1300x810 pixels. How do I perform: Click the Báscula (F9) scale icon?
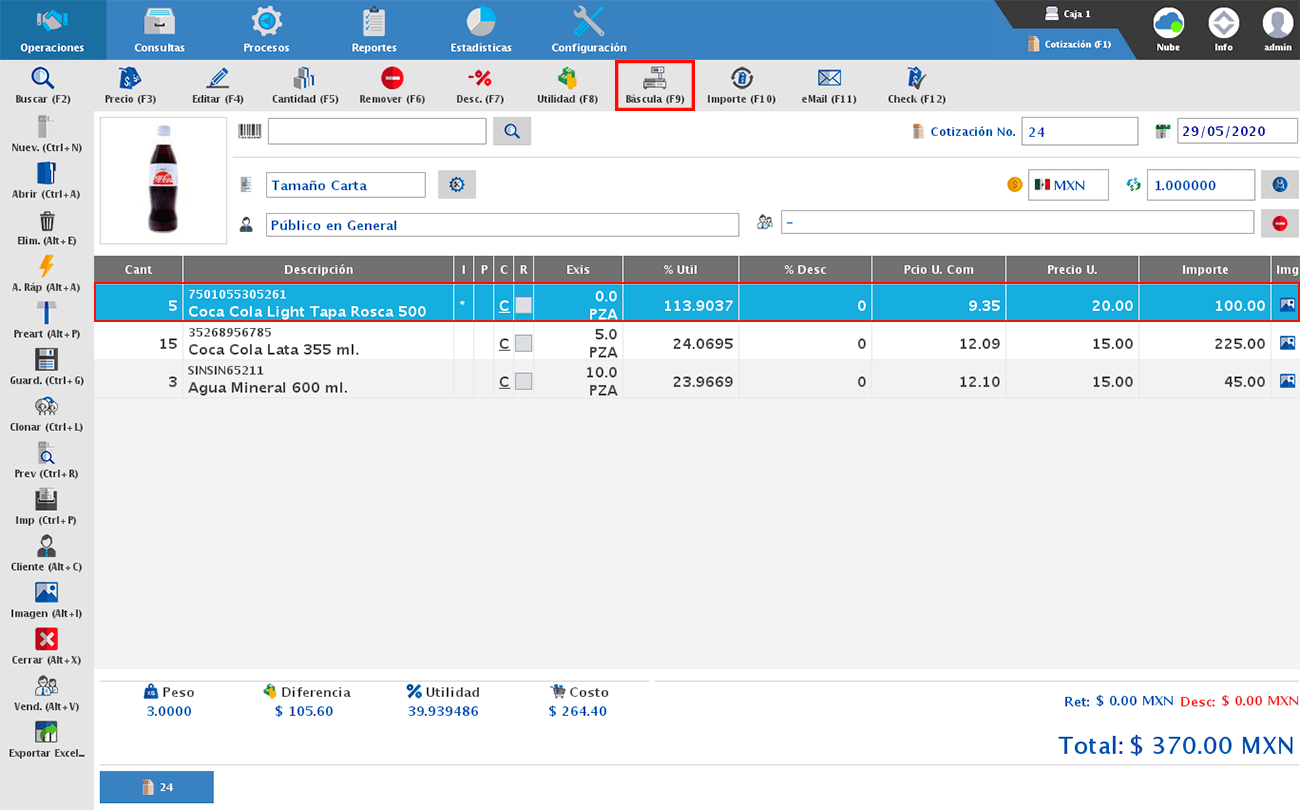point(654,79)
